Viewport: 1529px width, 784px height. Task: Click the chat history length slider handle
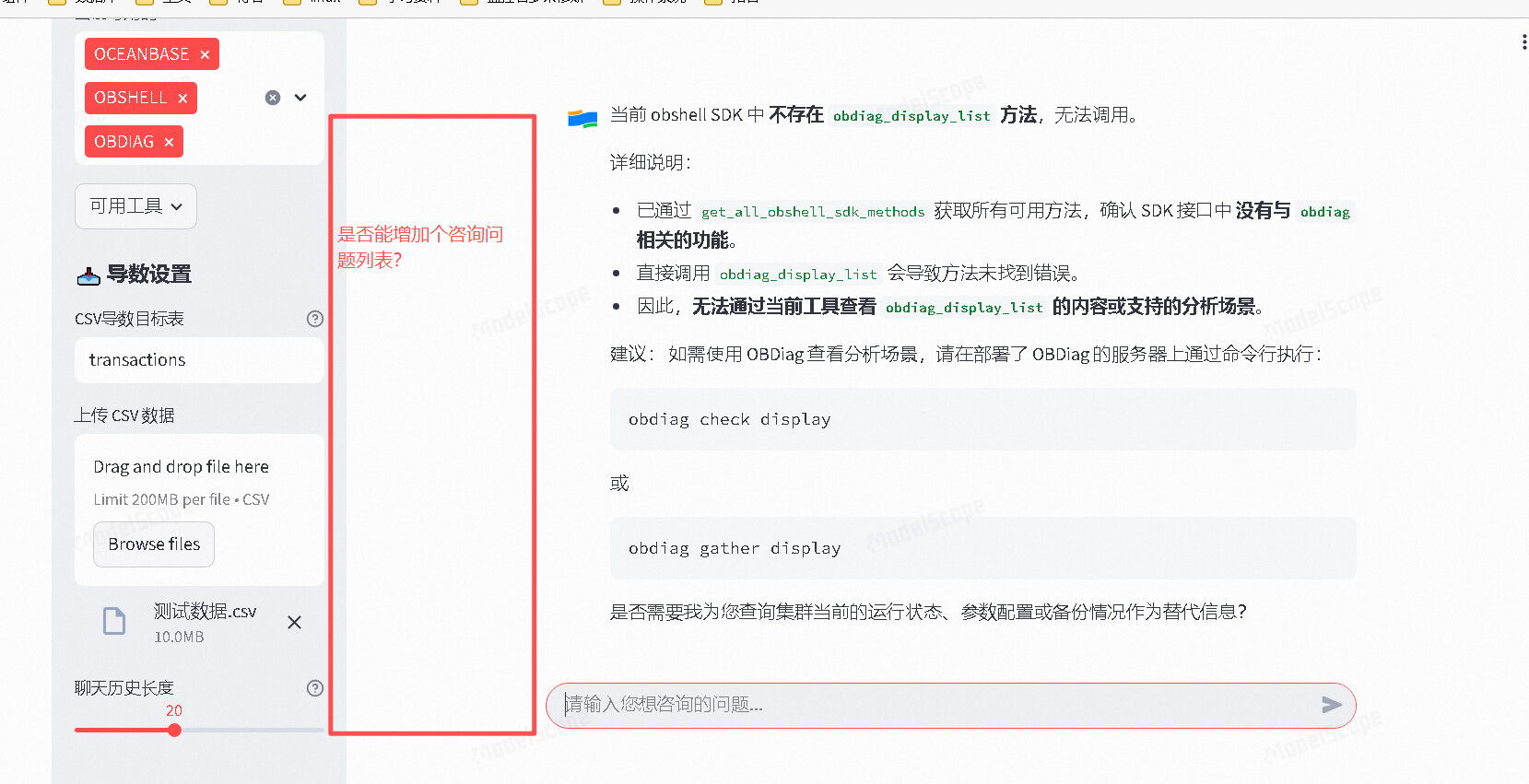[x=174, y=731]
